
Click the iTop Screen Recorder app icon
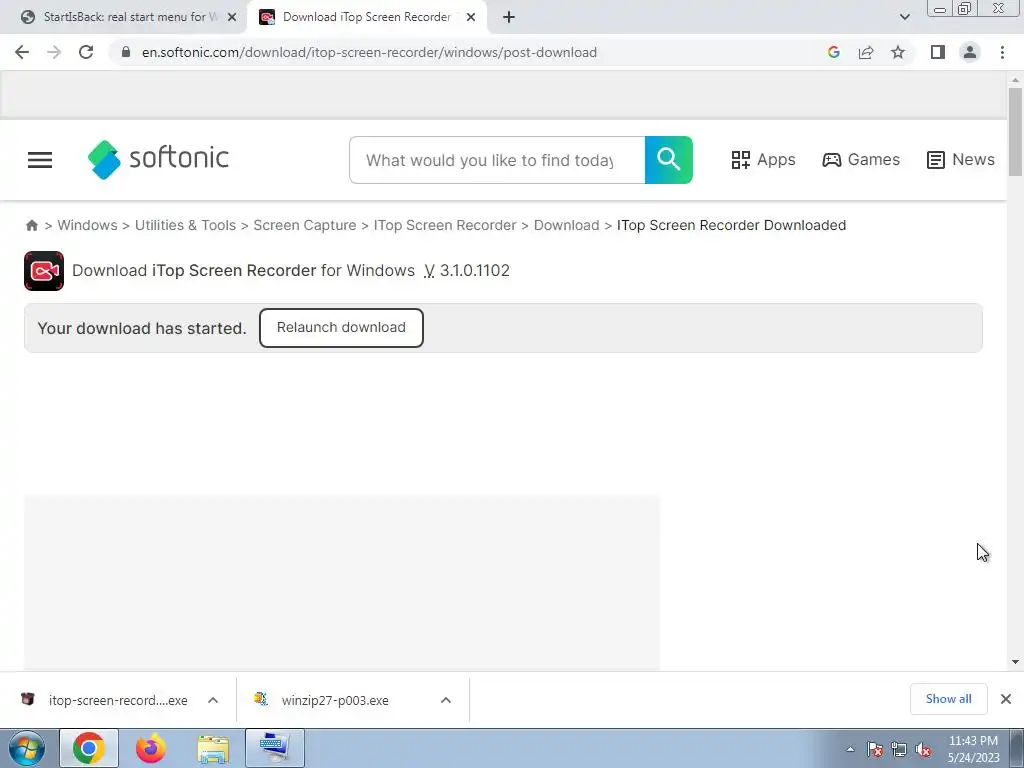click(44, 270)
